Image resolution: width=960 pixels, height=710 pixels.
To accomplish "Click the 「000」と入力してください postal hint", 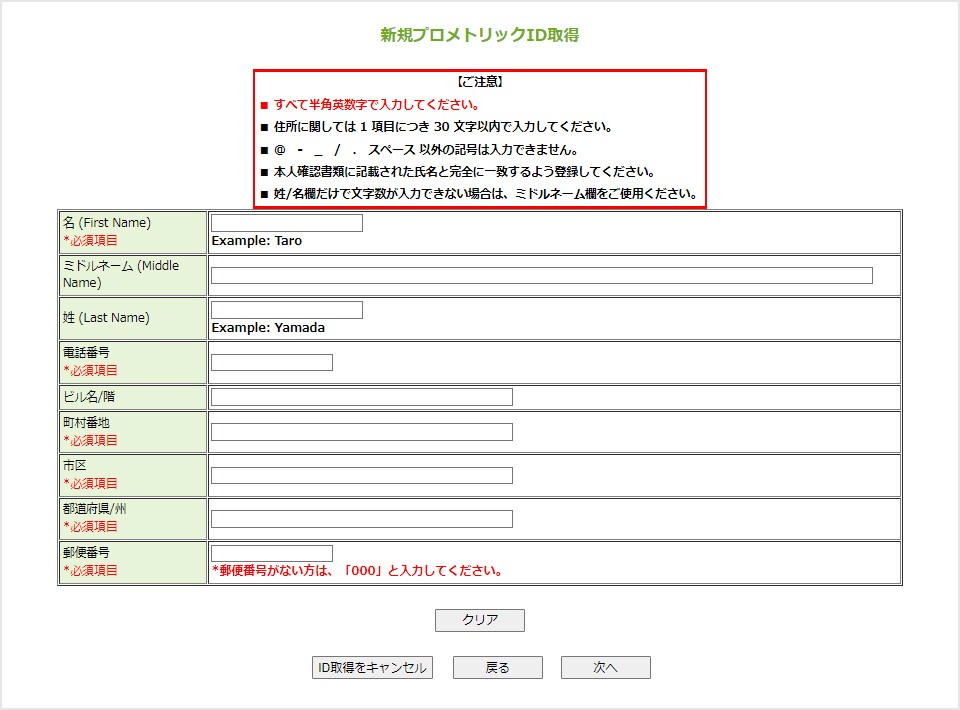I will (357, 571).
